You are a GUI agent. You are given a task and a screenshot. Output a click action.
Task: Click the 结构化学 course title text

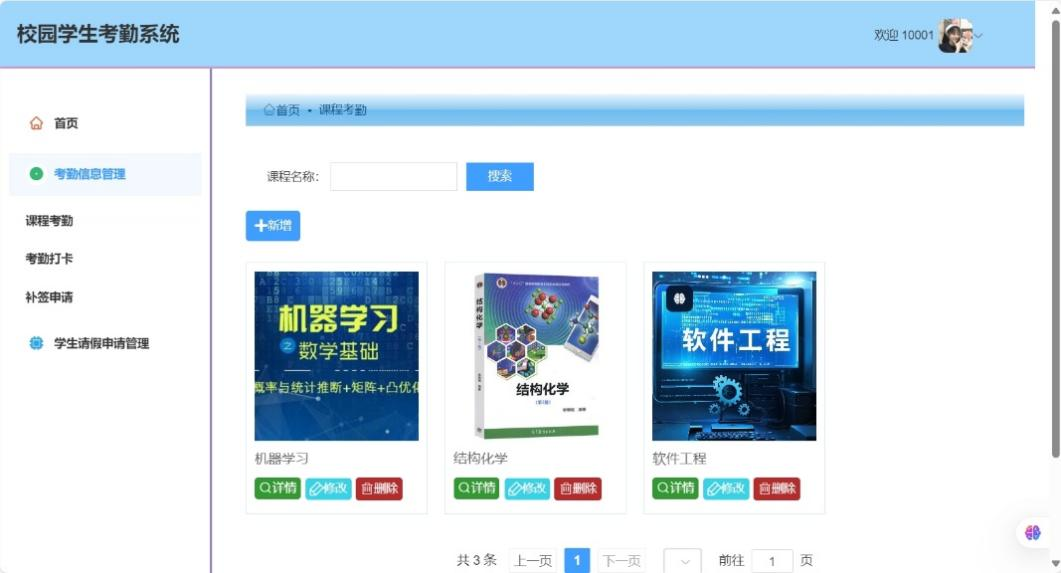coord(480,459)
